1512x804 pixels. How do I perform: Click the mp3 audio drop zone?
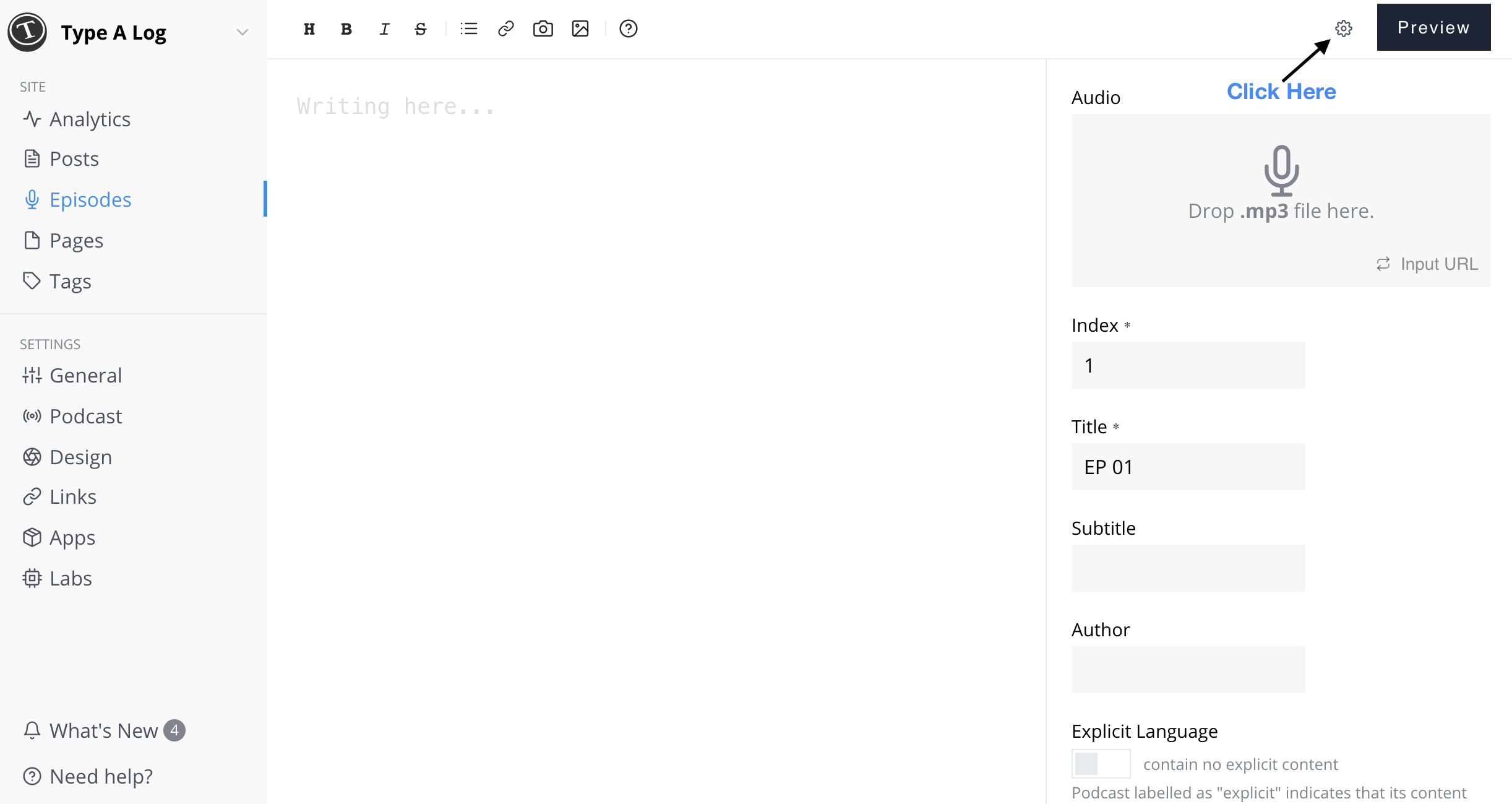pyautogui.click(x=1282, y=198)
